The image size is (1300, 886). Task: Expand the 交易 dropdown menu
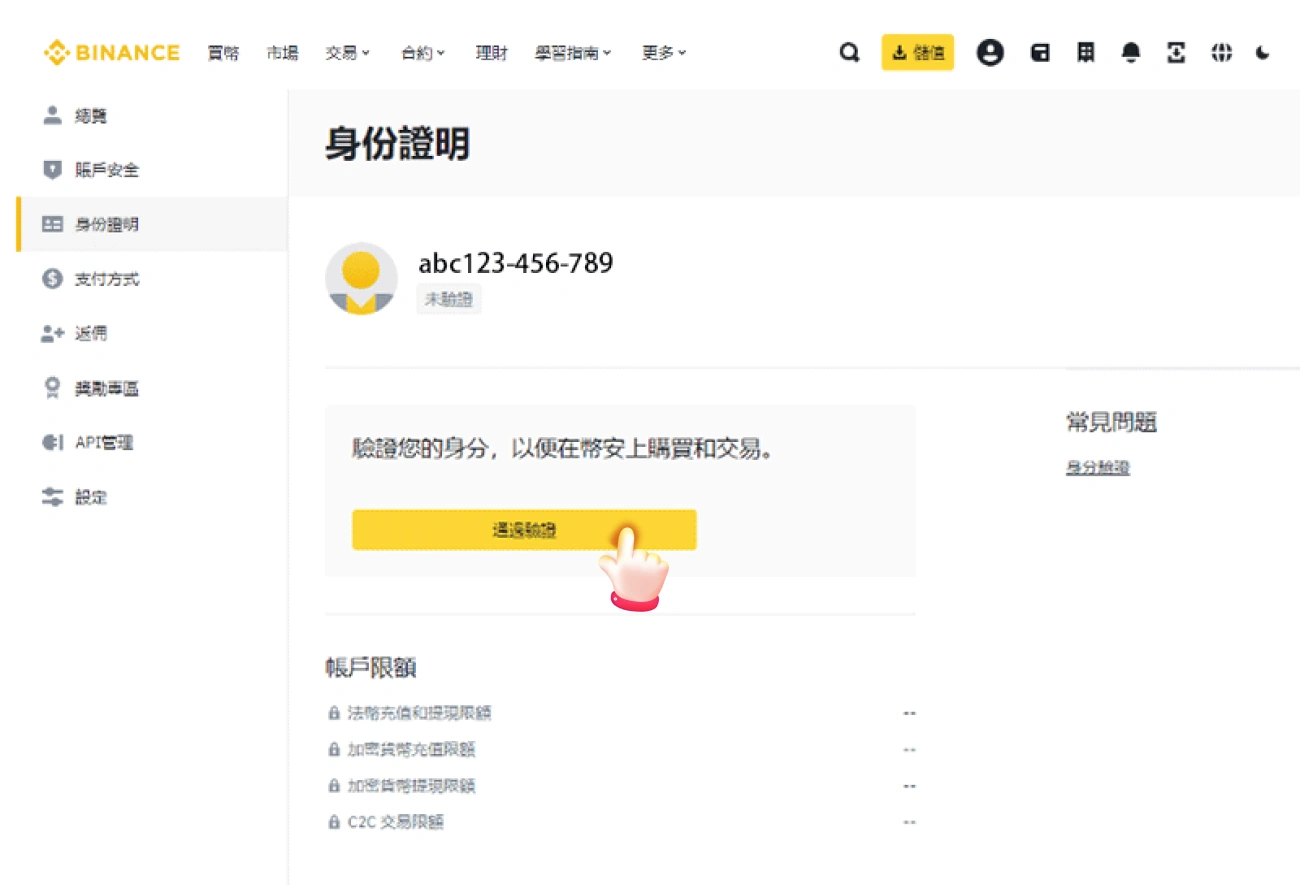coord(347,53)
